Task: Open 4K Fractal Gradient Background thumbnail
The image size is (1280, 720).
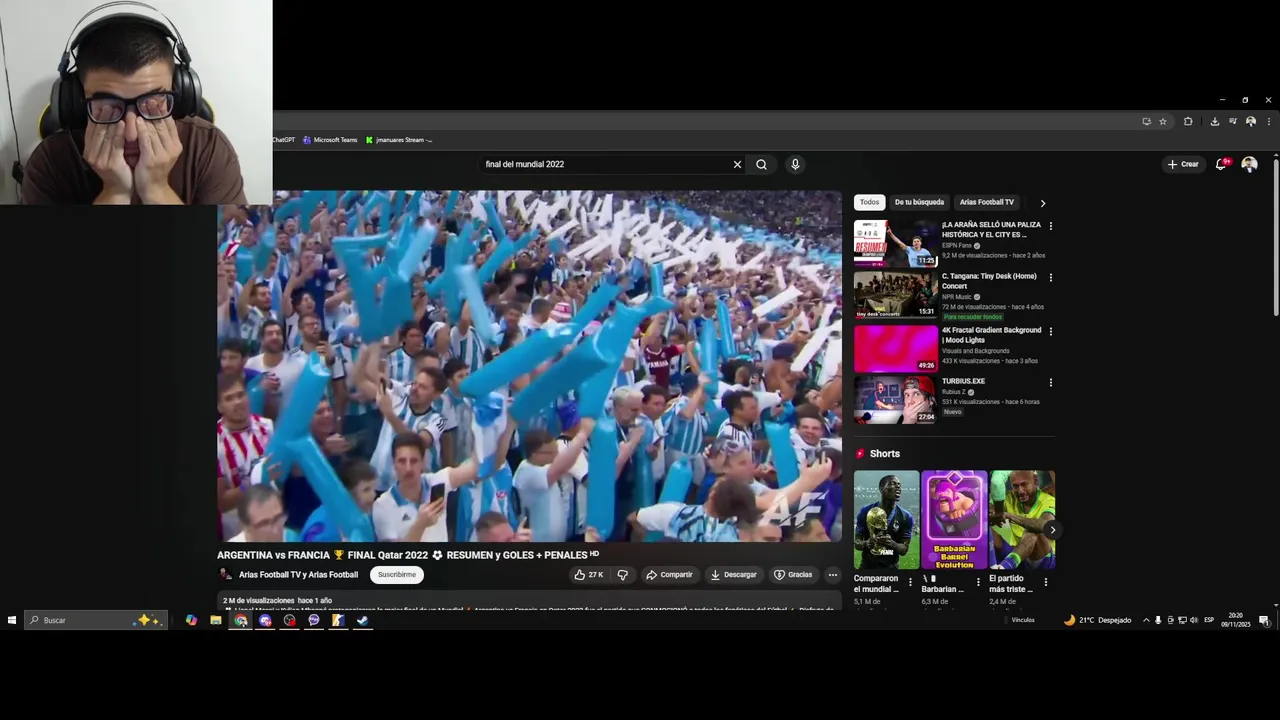Action: 896,348
